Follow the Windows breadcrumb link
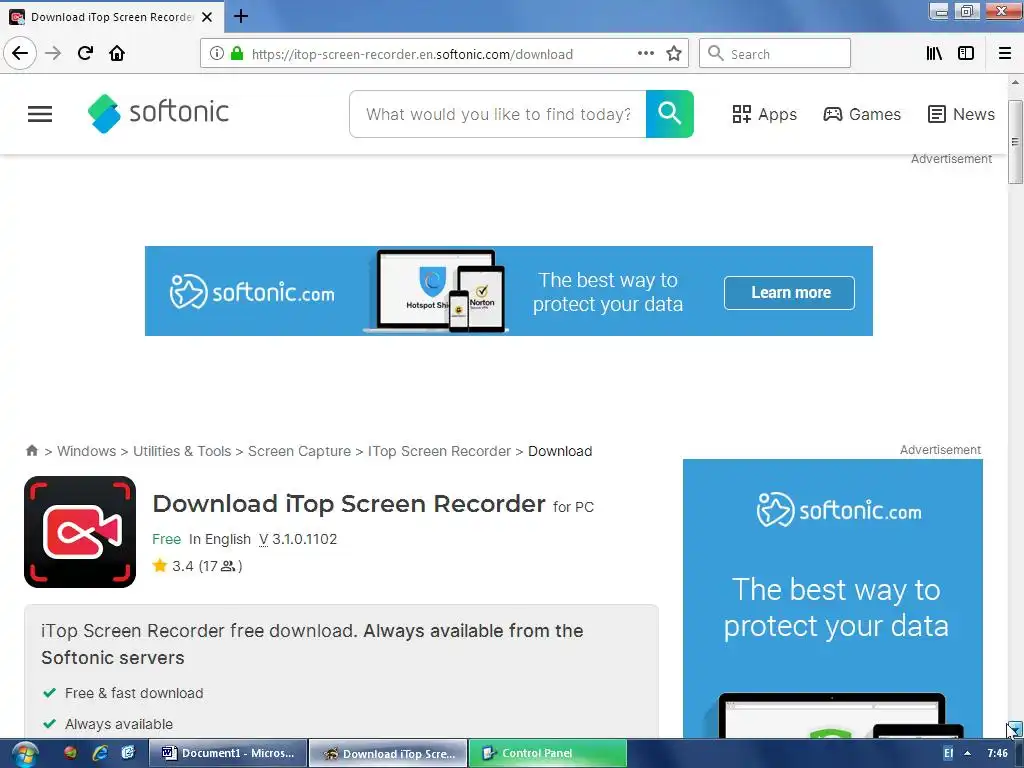This screenshot has height=768, width=1024. point(86,451)
